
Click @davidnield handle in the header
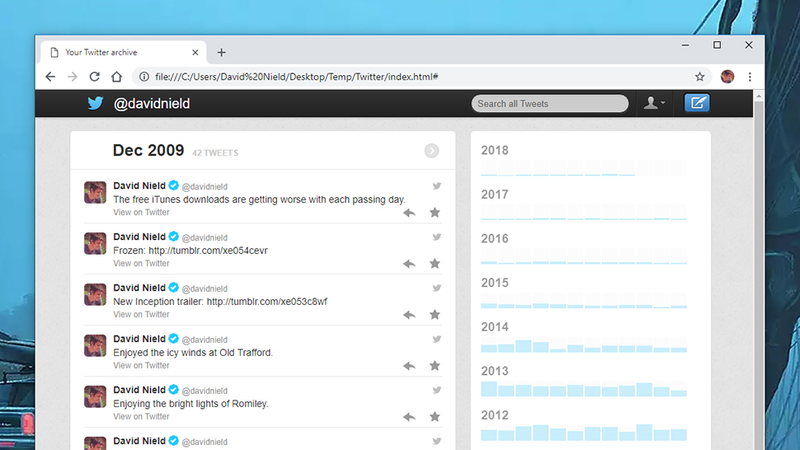[x=152, y=104]
